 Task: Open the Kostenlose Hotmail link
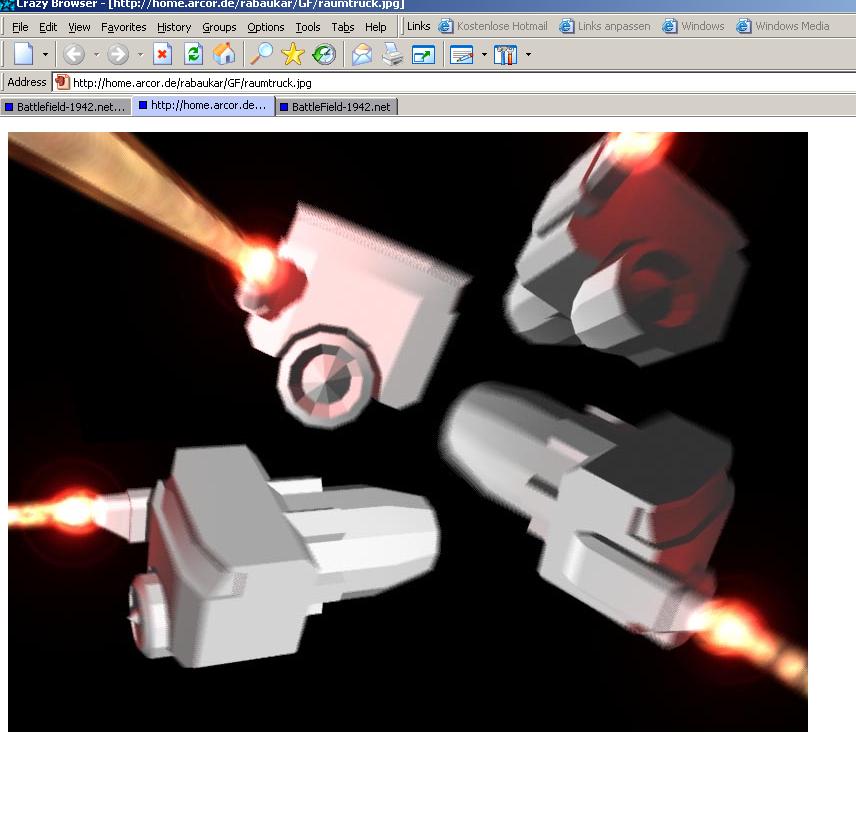coord(493,26)
